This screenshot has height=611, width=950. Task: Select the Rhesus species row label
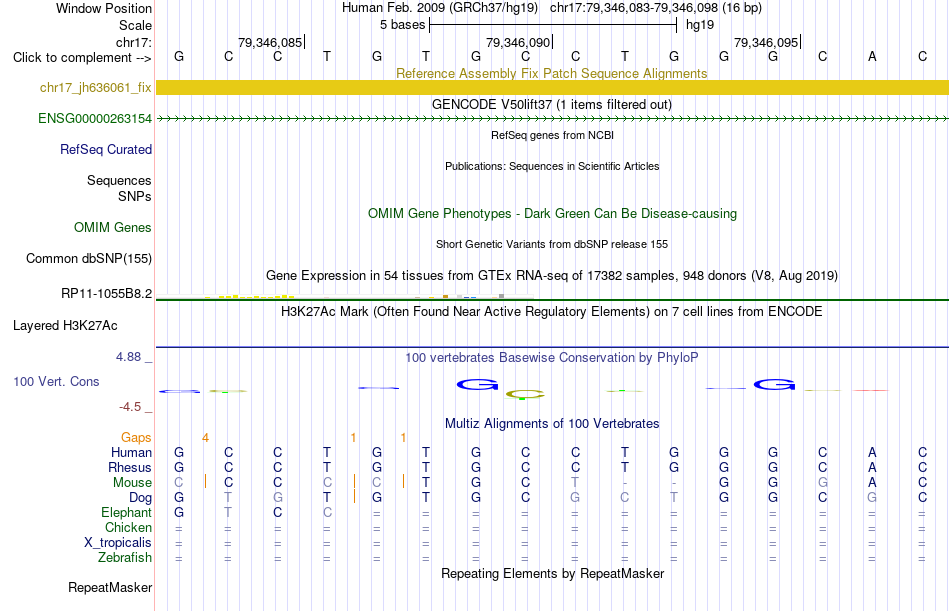point(130,468)
